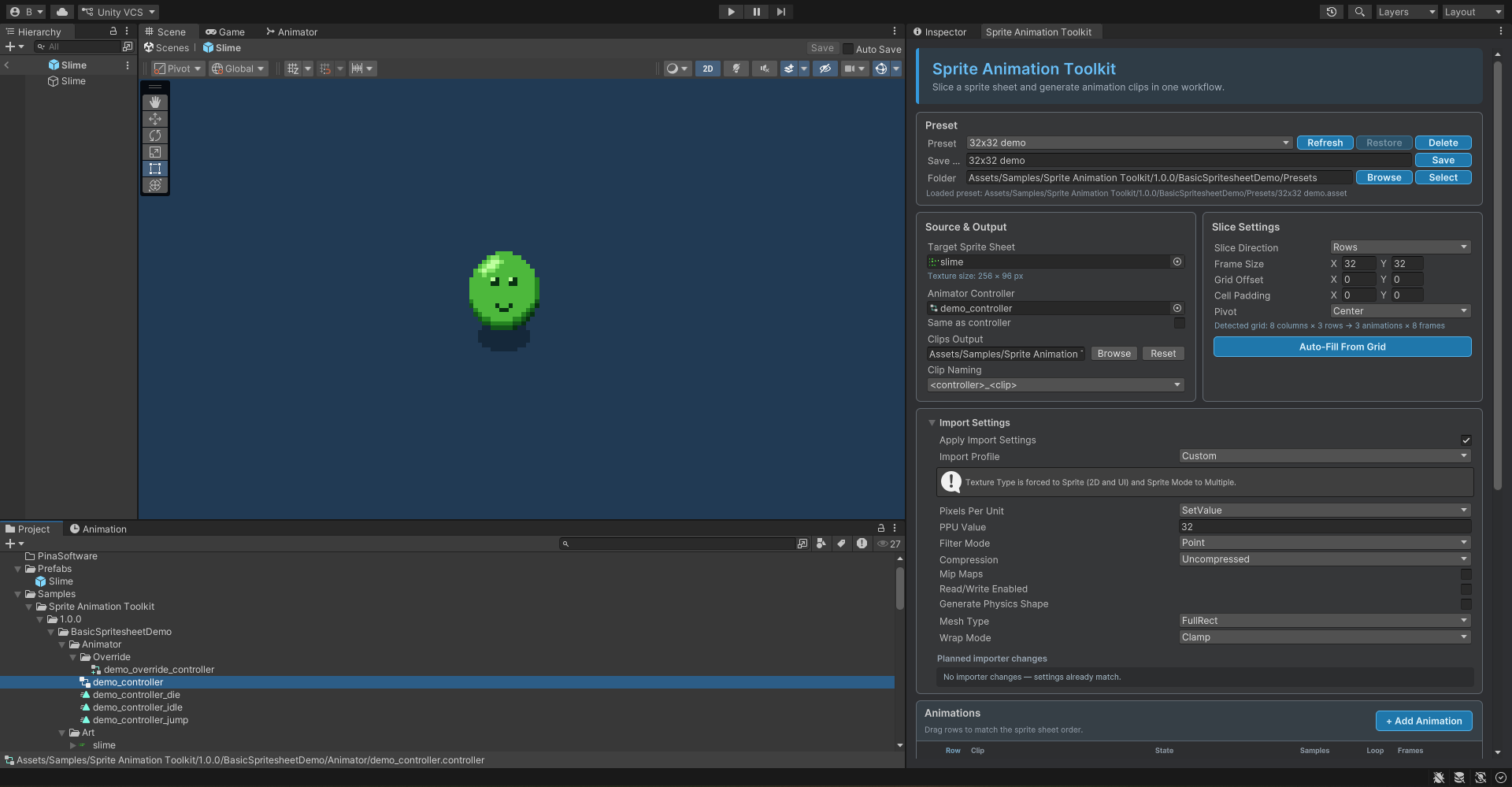Toggle the 2D view mode
Screen dimensions: 1512x787
tap(708, 69)
